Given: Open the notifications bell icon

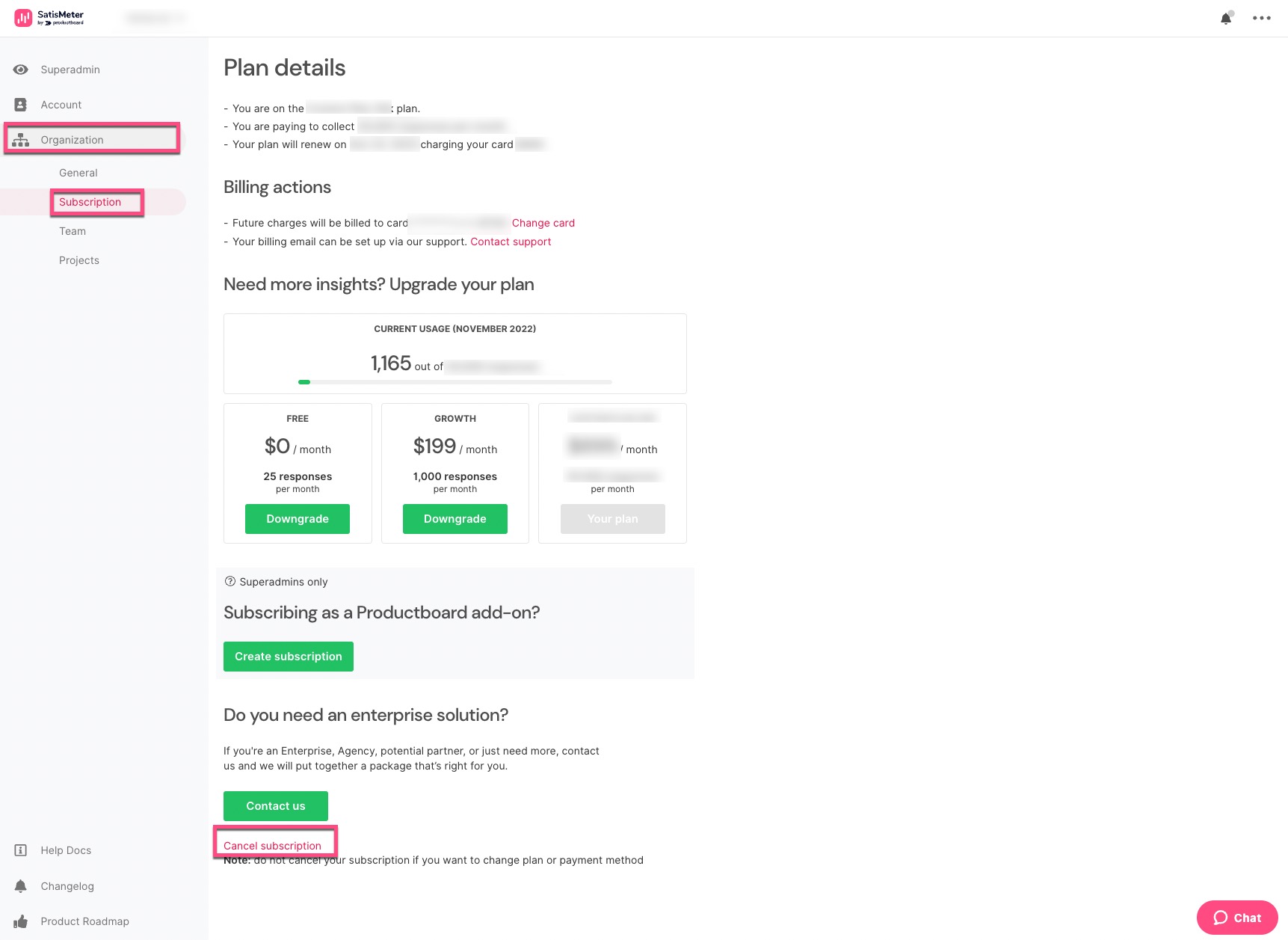Looking at the screenshot, I should (1226, 18).
